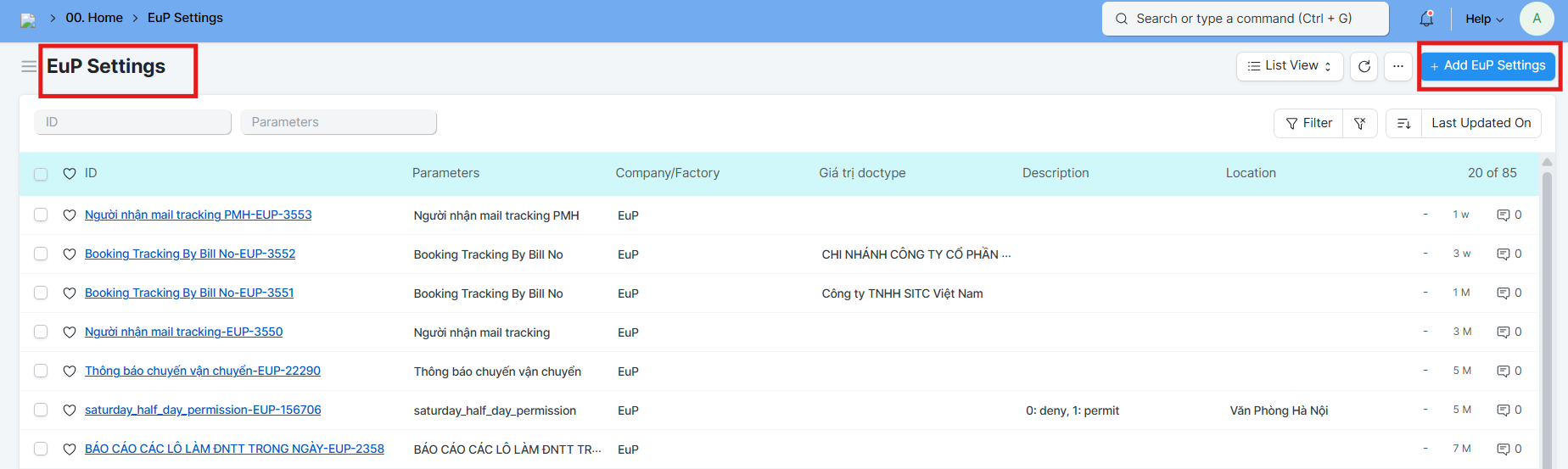Tick the select-all checkbox in header

[41, 174]
